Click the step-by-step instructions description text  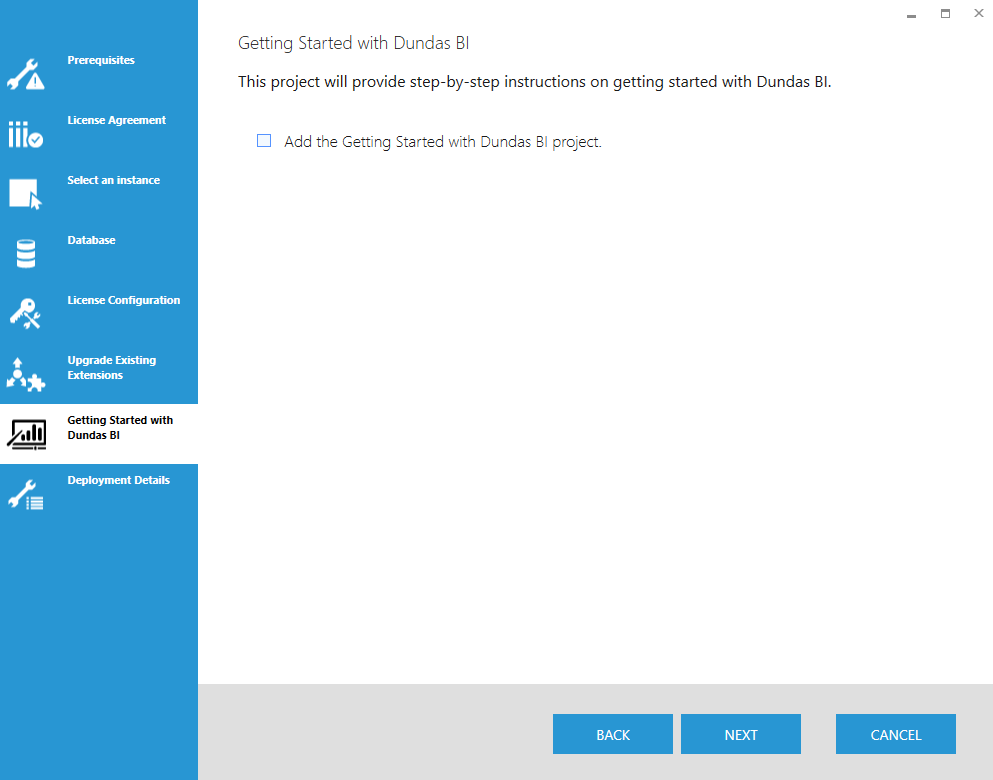click(x=534, y=82)
